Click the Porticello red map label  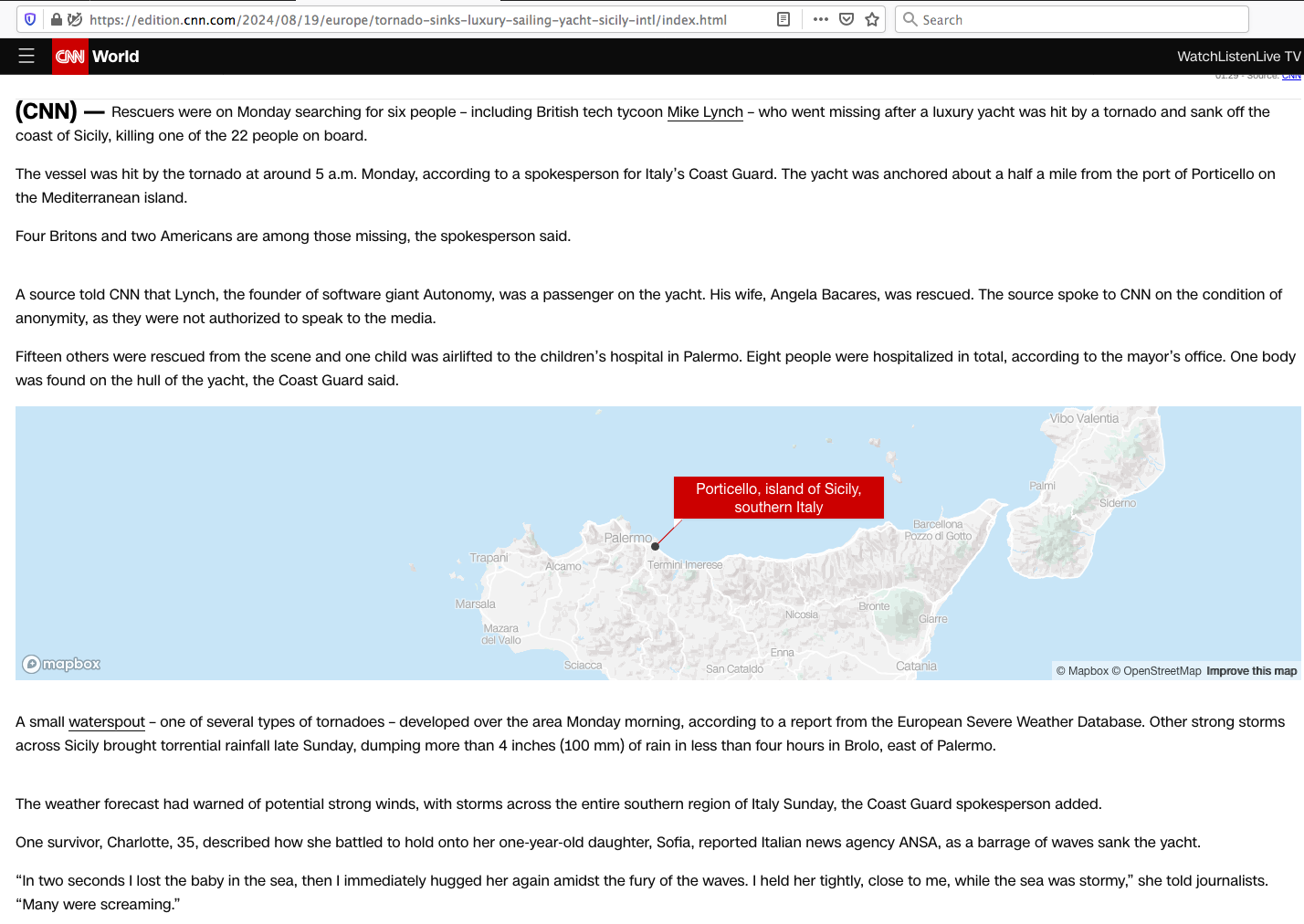tap(779, 498)
